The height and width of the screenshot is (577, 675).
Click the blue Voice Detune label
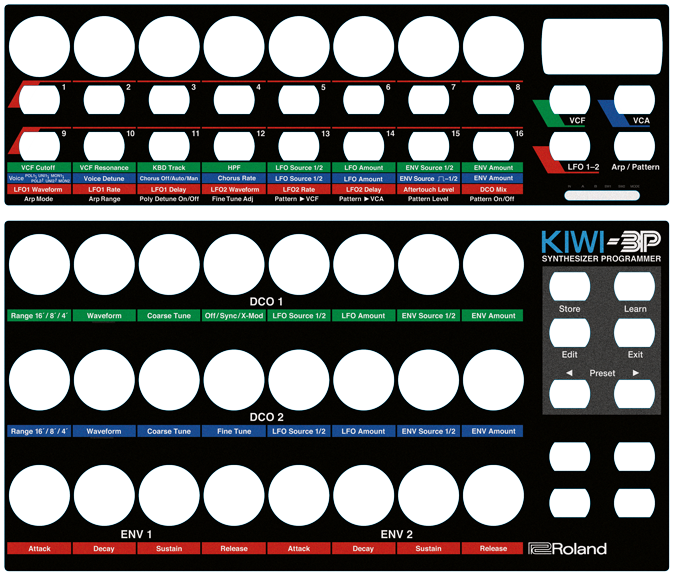[x=104, y=178]
